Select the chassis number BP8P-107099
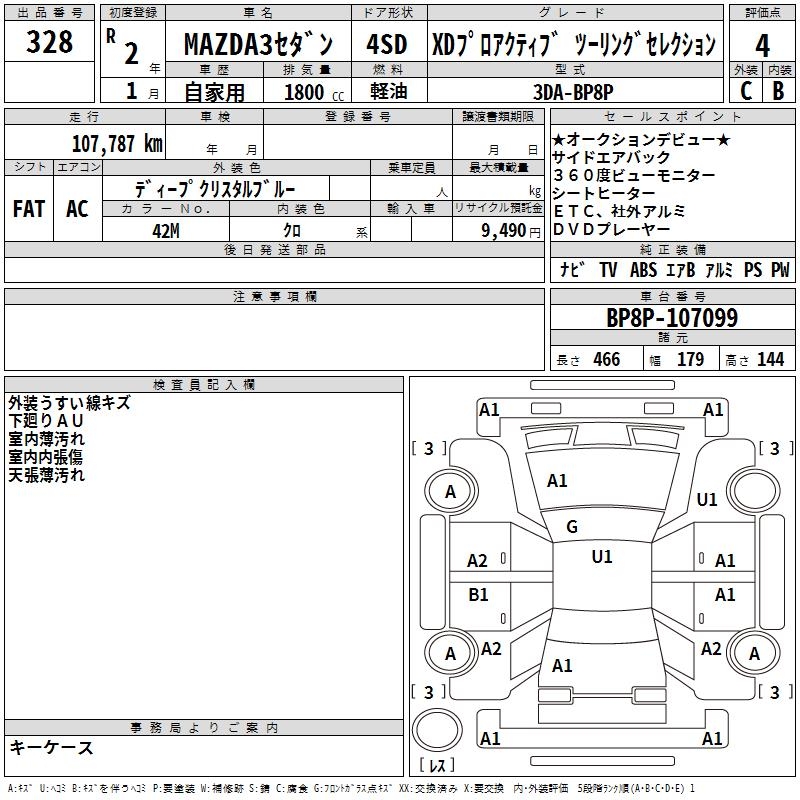The image size is (800, 800). click(x=672, y=318)
